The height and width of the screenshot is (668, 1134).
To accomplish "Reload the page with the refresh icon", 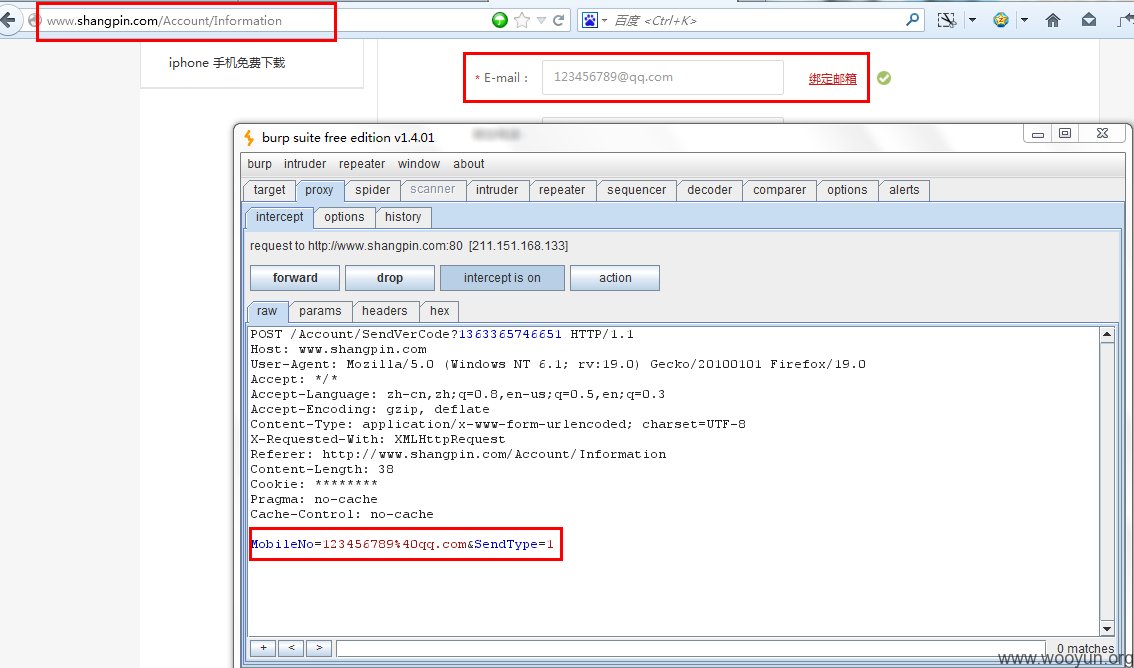I will click(558, 20).
